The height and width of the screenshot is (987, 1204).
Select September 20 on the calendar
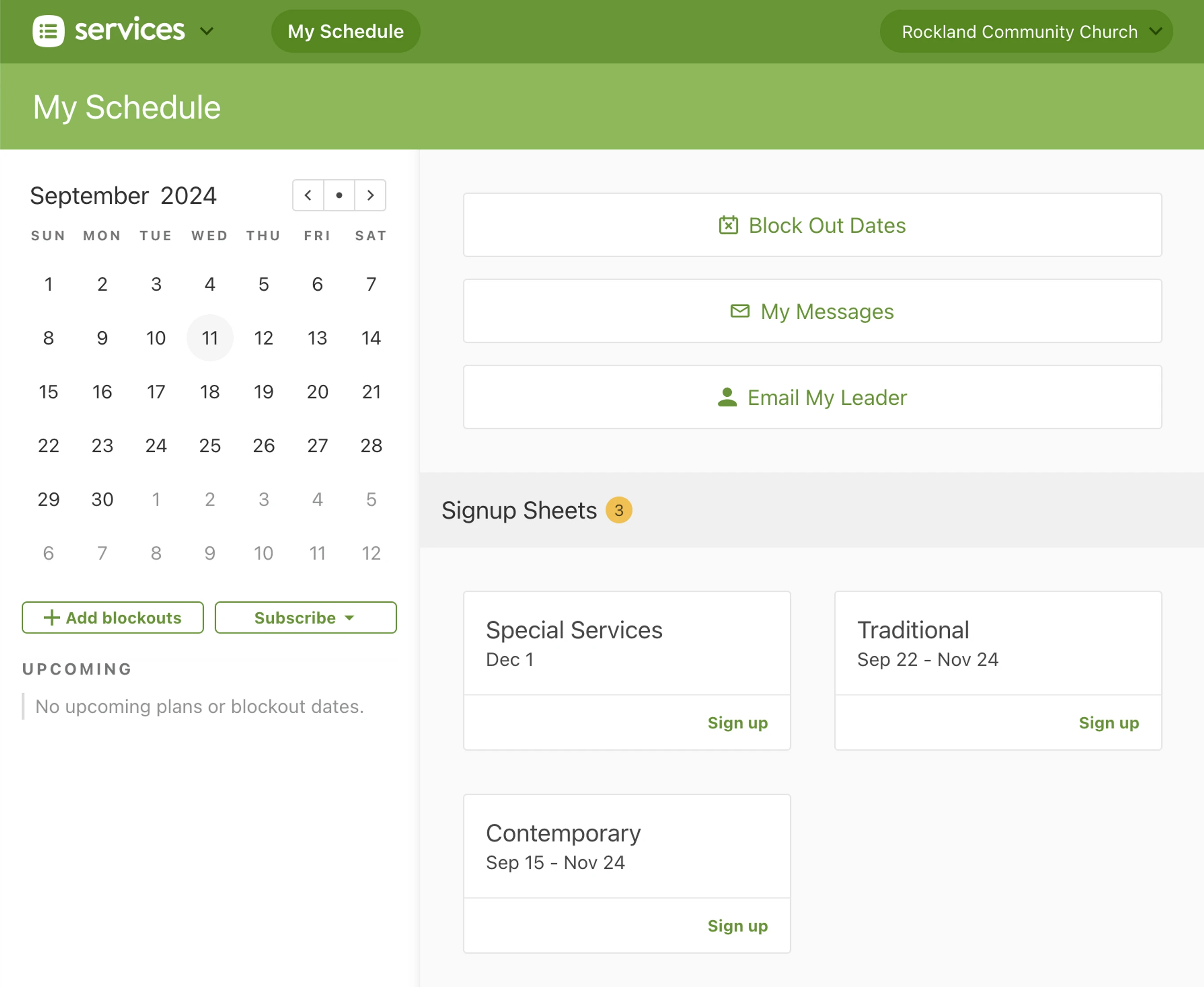[317, 392]
